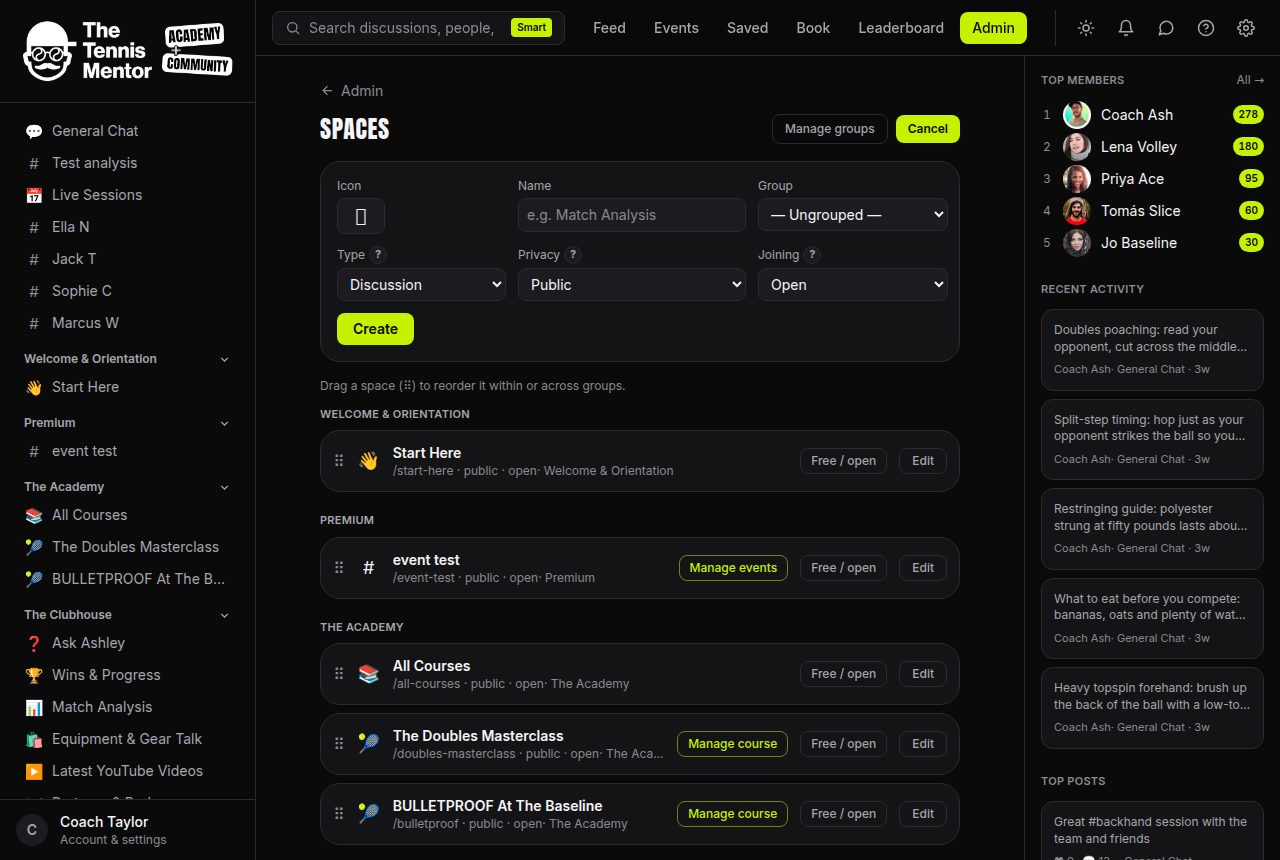Toggle the light/dark theme sun icon
Viewport: 1280px width, 860px height.
[x=1086, y=28]
